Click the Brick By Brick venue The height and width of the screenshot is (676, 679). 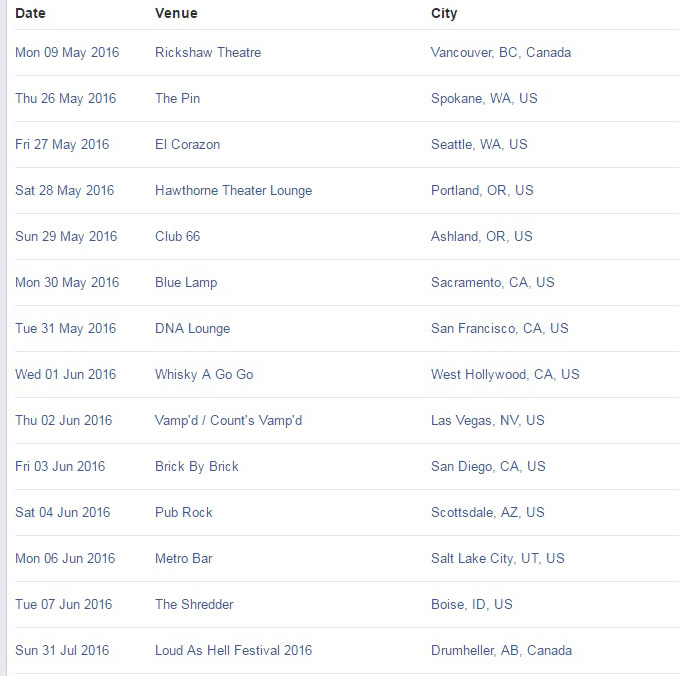197,466
